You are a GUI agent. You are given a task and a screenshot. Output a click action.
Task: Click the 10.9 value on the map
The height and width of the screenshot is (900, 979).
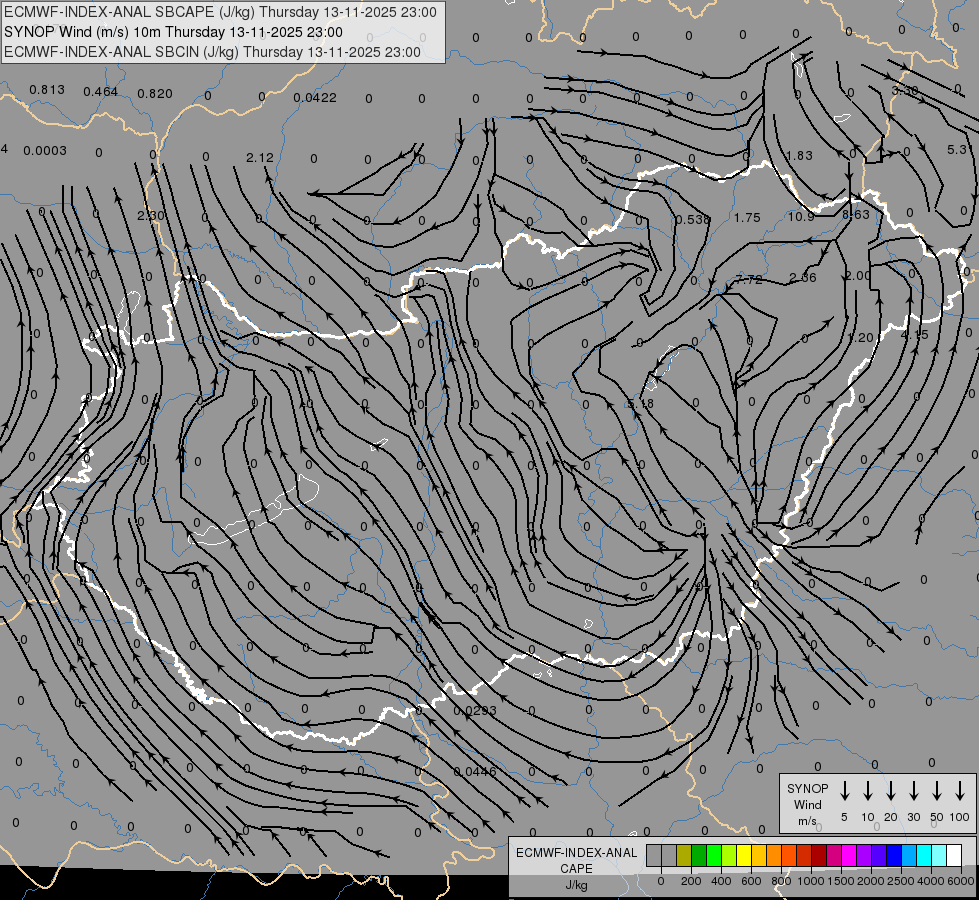801,217
